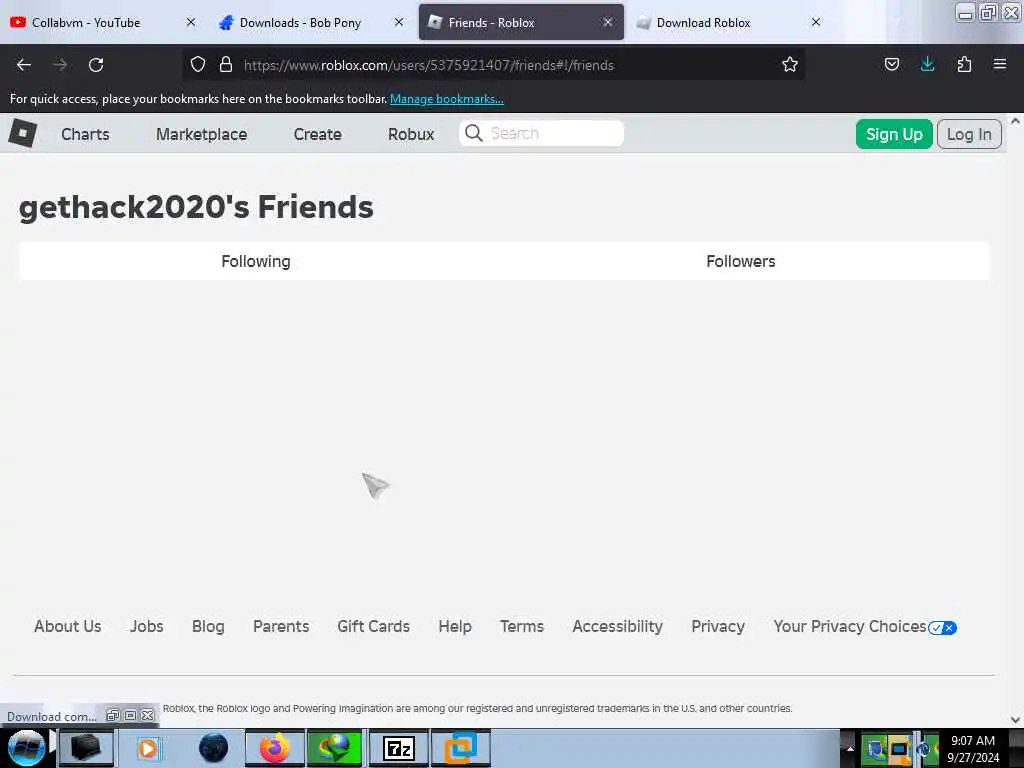Viewport: 1024px width, 768px height.
Task: Click the search magnifier icon
Action: (x=473, y=133)
